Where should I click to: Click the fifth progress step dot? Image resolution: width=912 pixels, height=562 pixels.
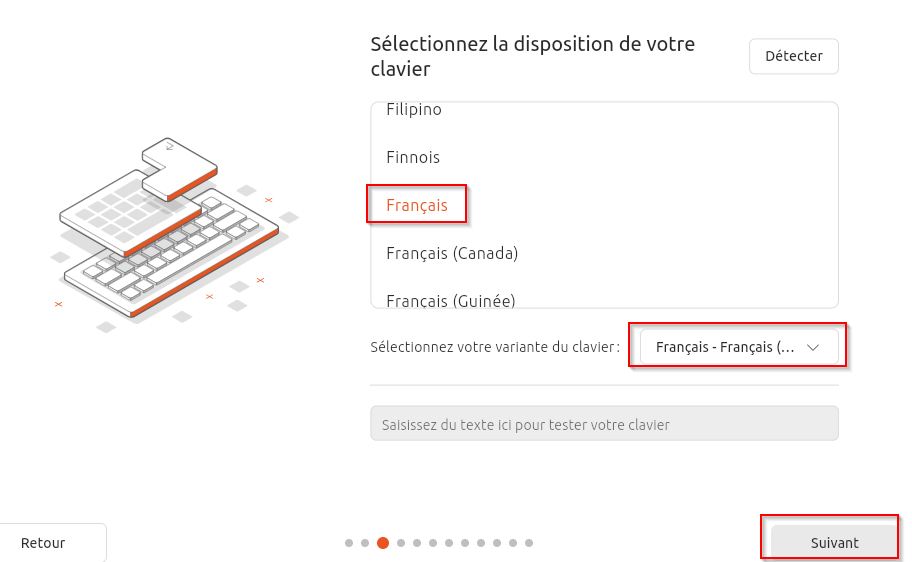(x=417, y=543)
